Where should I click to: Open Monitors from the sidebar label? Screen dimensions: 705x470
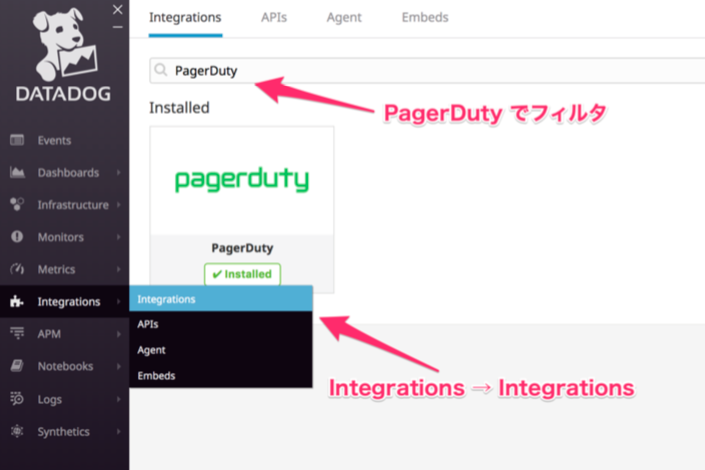tap(61, 237)
